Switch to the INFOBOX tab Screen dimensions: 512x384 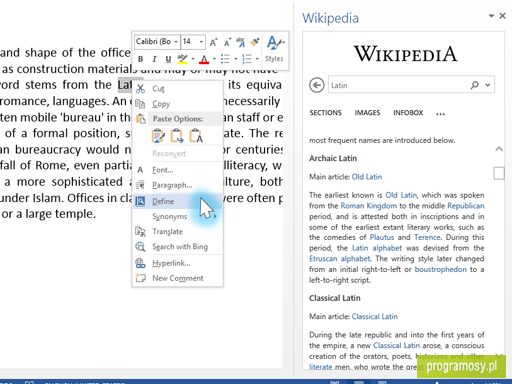coord(408,113)
